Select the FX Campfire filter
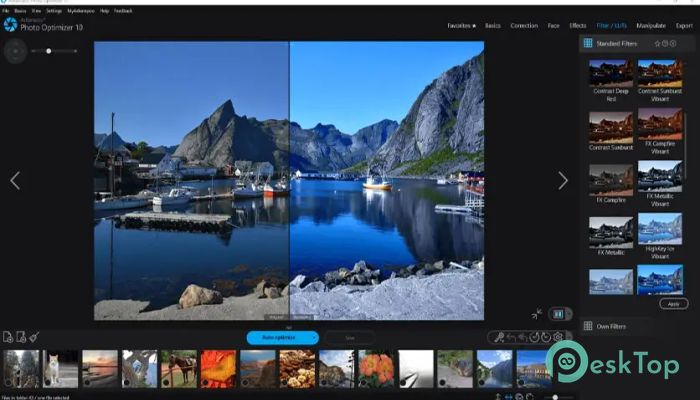 pos(611,184)
